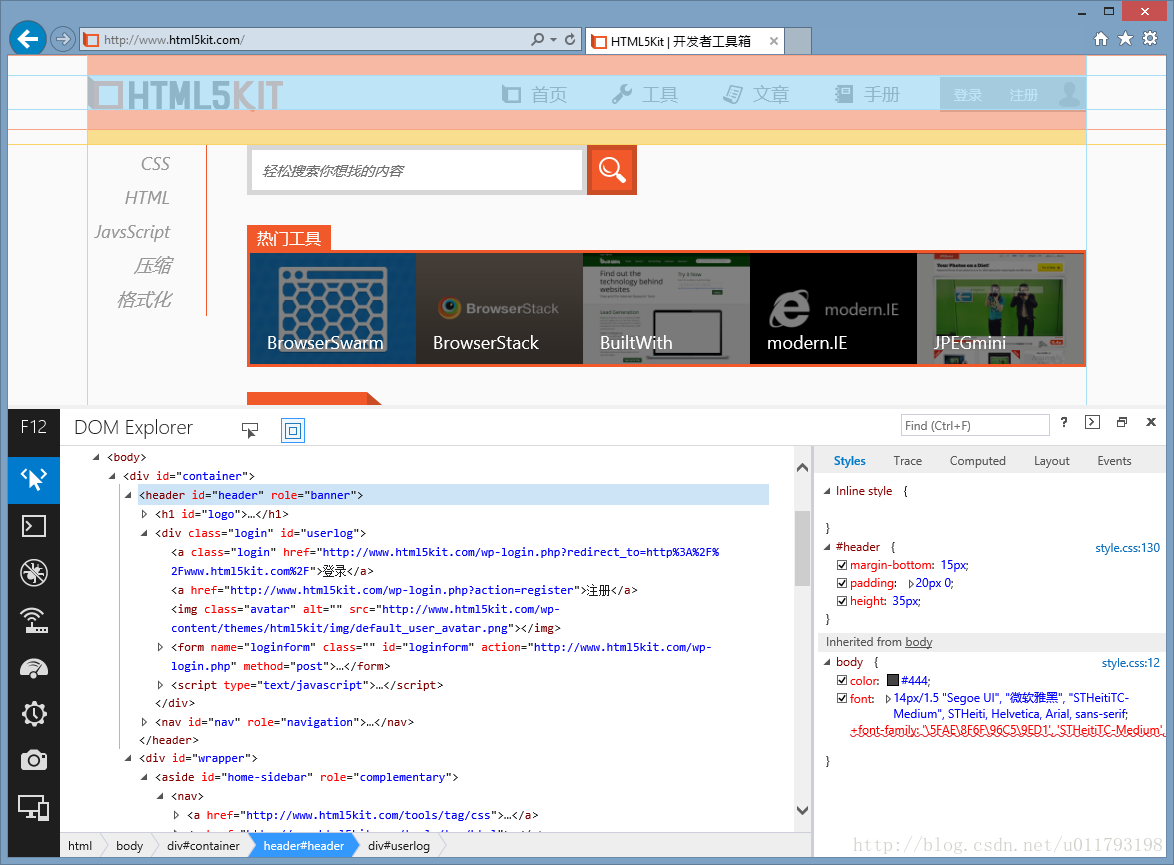Expand the h1#logo node

click(x=145, y=515)
